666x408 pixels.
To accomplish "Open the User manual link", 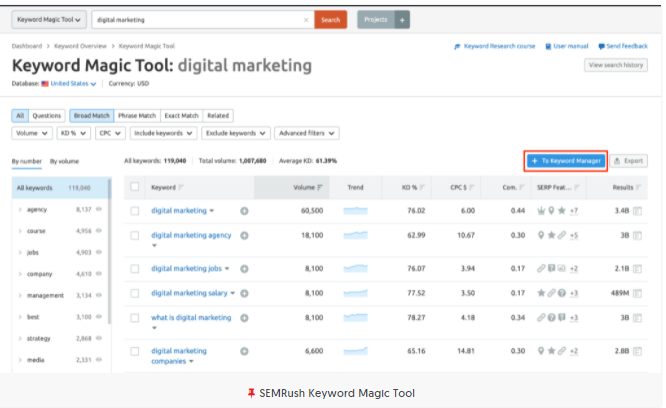I will click(x=567, y=46).
